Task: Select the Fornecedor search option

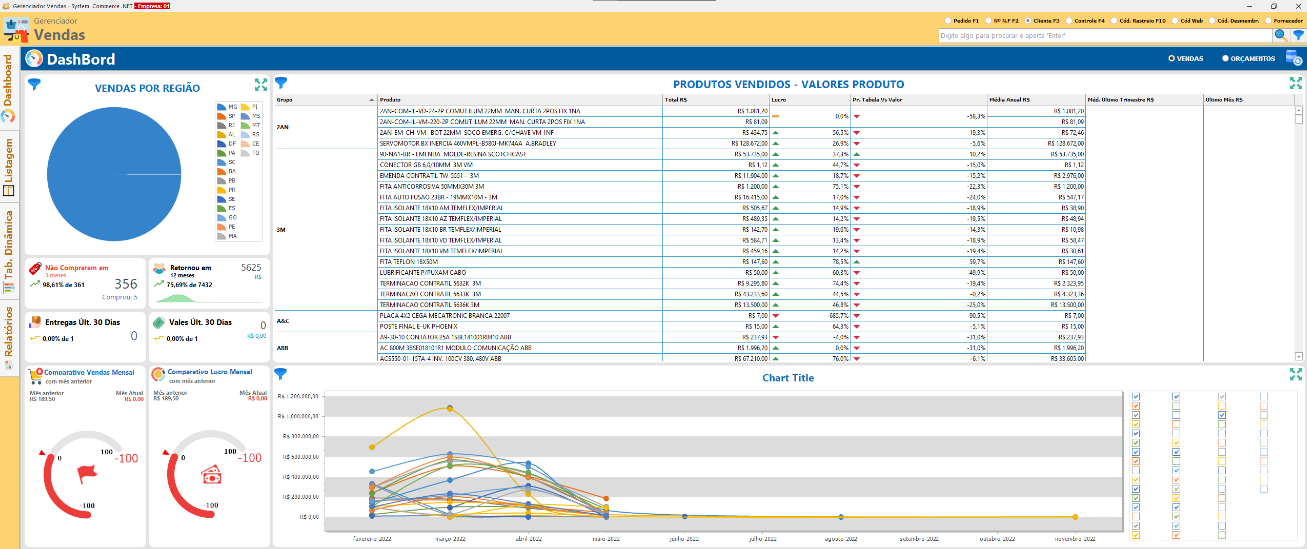Action: (x=1268, y=20)
